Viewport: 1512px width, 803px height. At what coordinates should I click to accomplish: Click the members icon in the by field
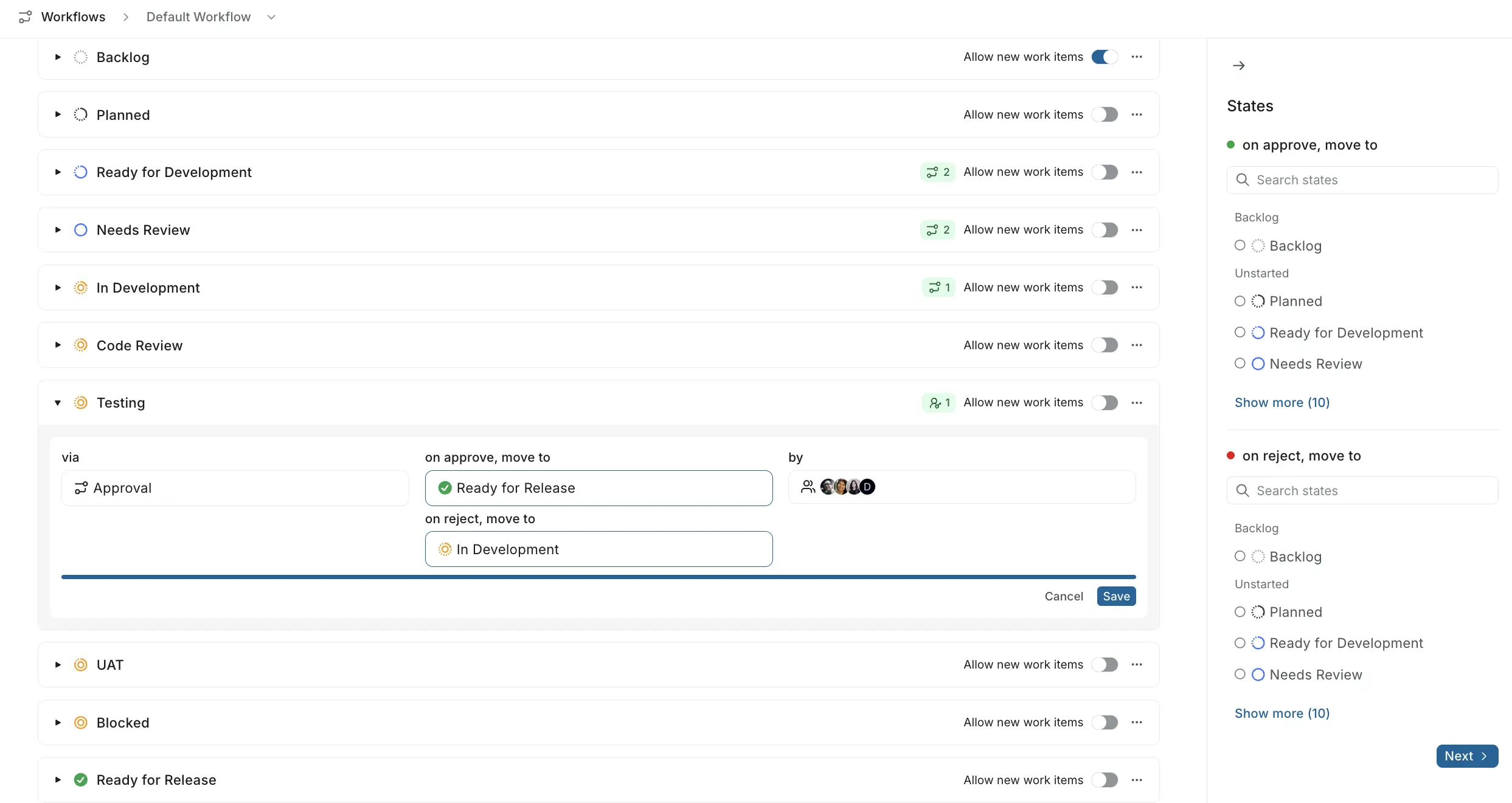[x=808, y=487]
